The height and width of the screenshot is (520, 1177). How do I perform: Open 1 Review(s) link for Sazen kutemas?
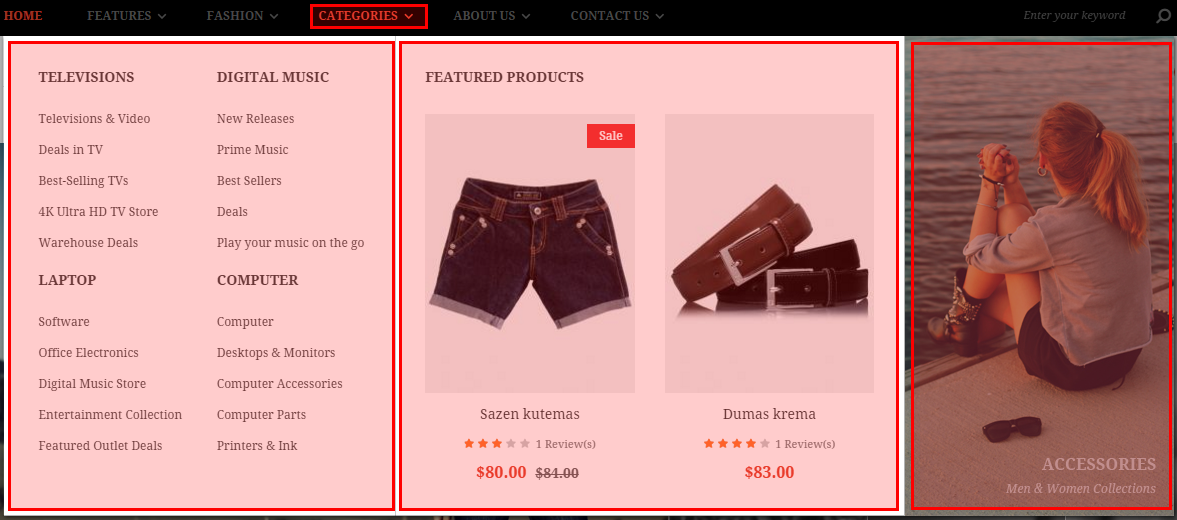[566, 444]
